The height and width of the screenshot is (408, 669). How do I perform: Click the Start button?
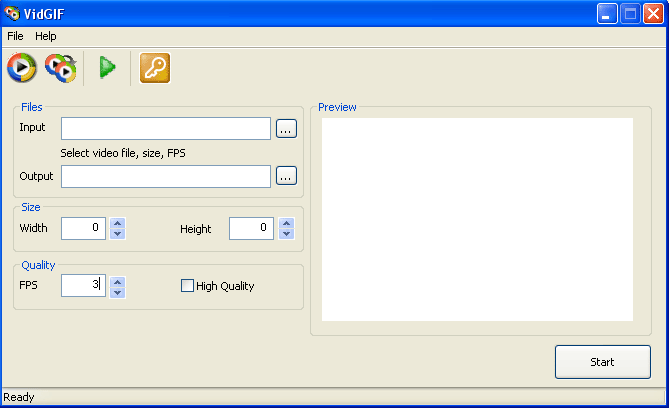[x=603, y=362]
